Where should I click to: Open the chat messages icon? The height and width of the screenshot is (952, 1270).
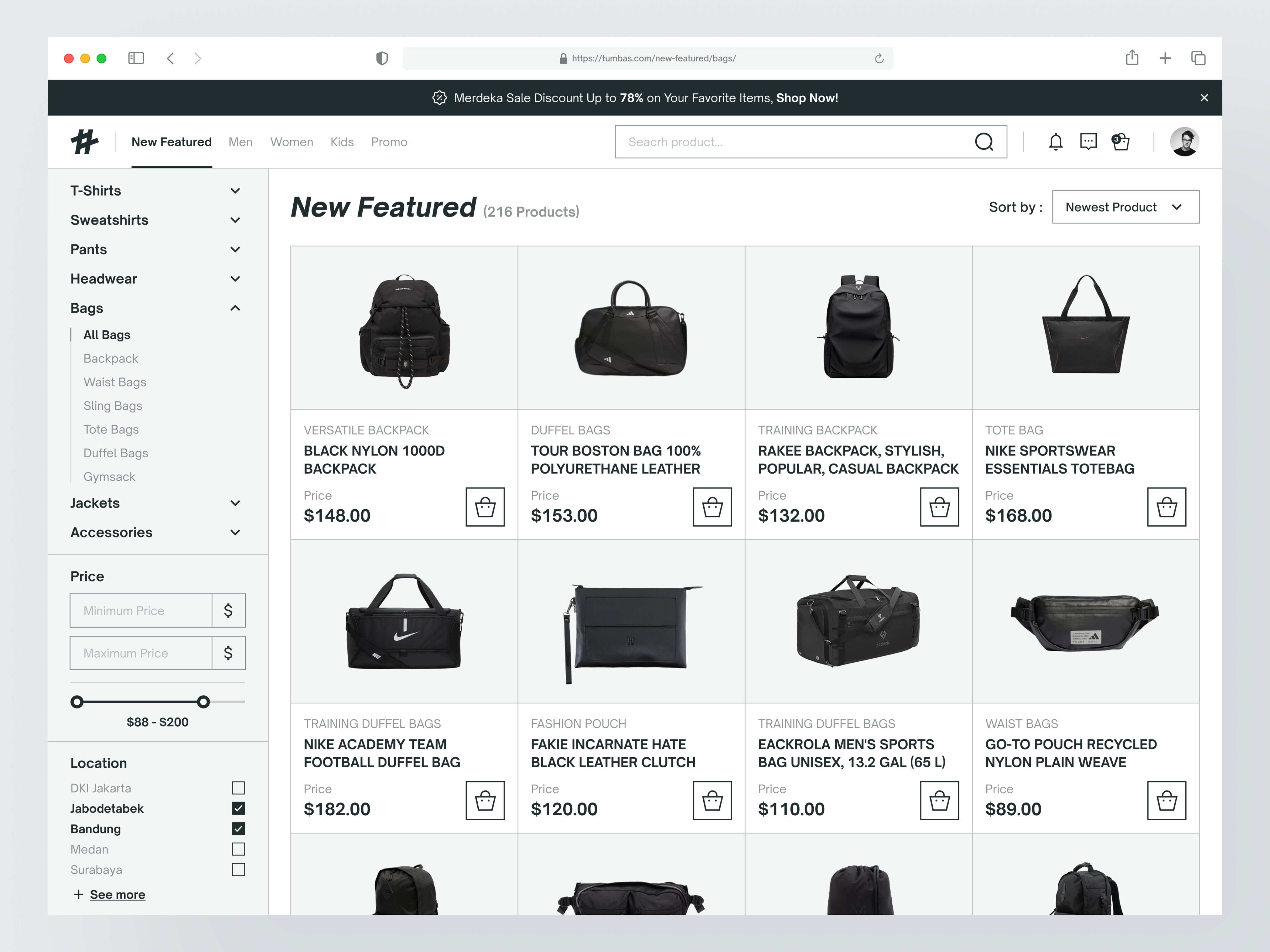click(x=1088, y=142)
